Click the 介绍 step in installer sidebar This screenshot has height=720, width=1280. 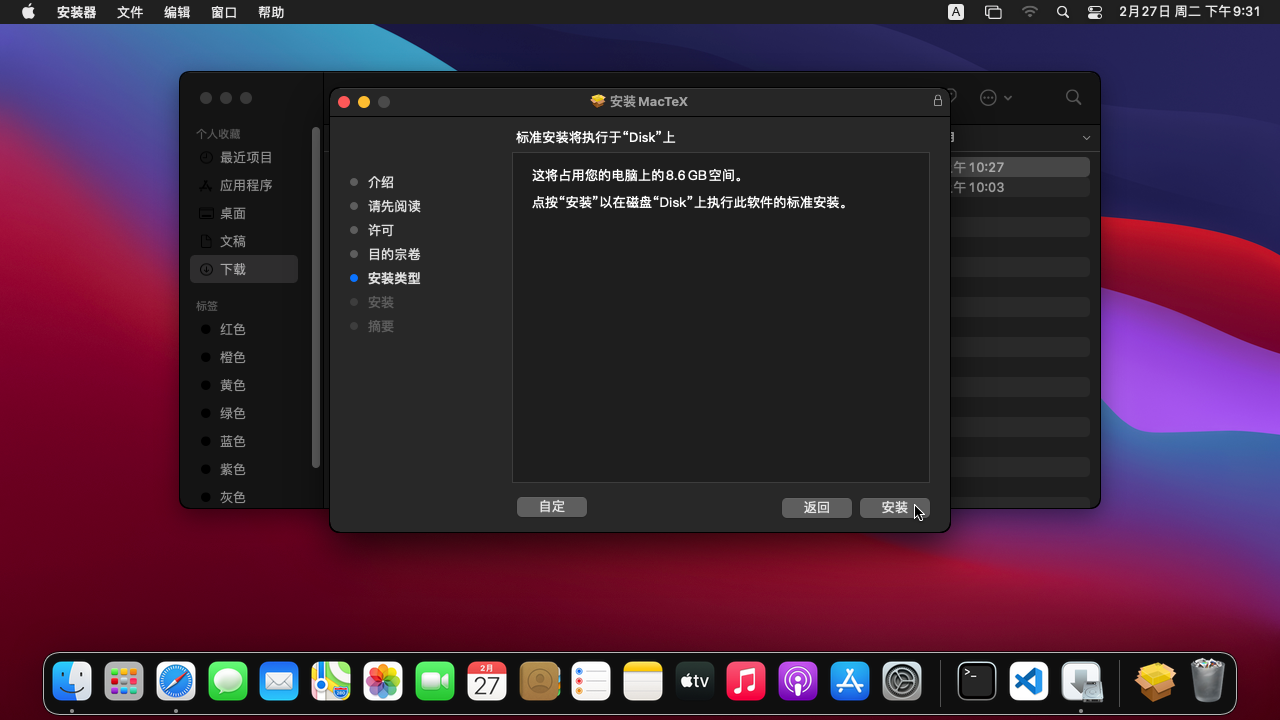[381, 182]
